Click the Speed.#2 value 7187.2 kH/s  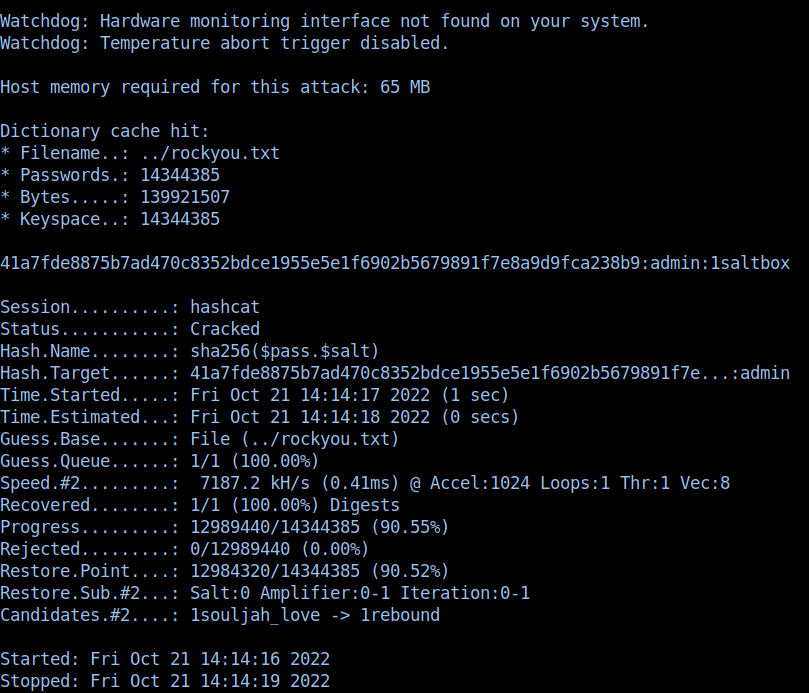coord(254,483)
